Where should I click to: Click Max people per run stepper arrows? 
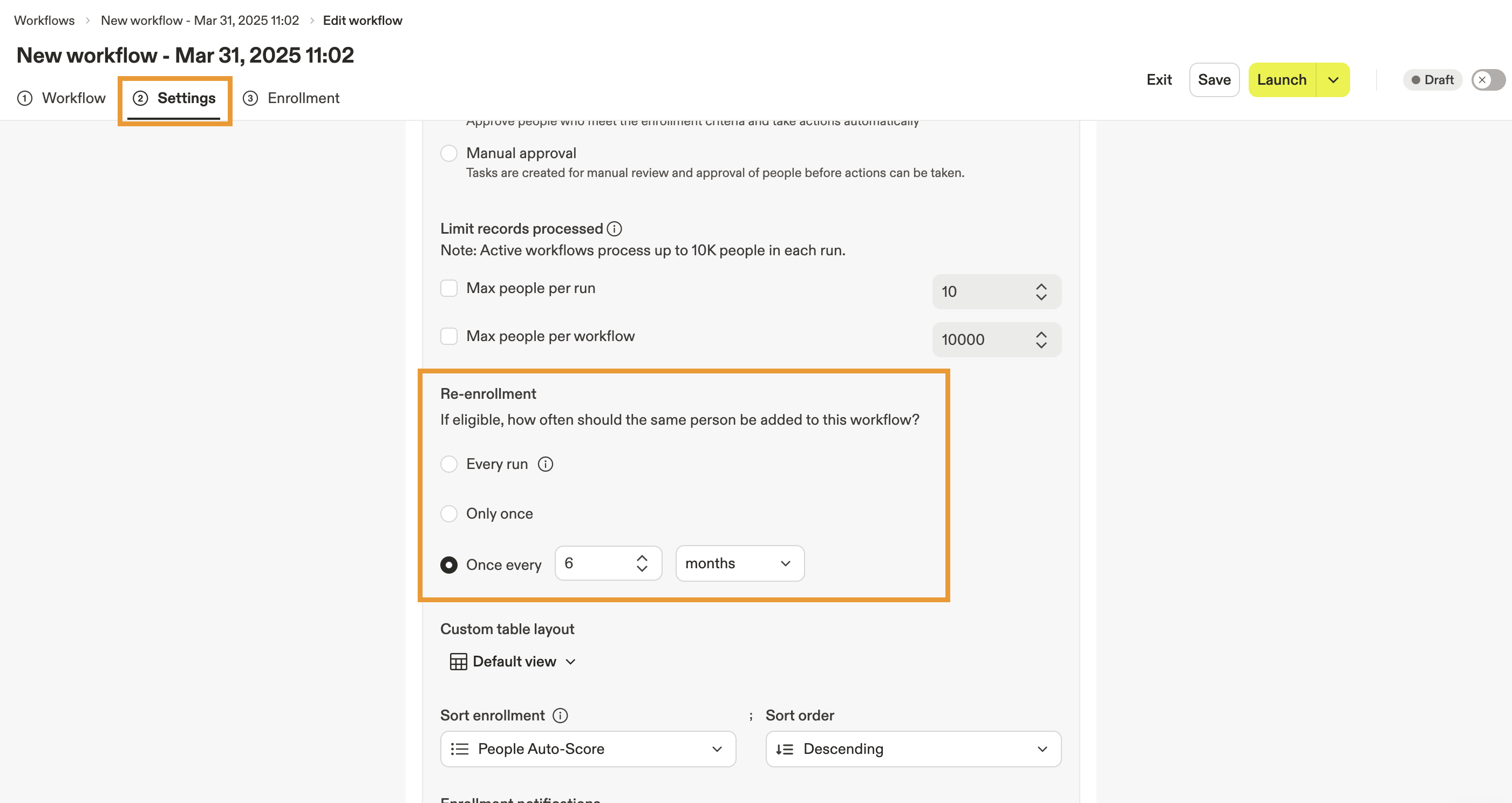click(x=1041, y=292)
